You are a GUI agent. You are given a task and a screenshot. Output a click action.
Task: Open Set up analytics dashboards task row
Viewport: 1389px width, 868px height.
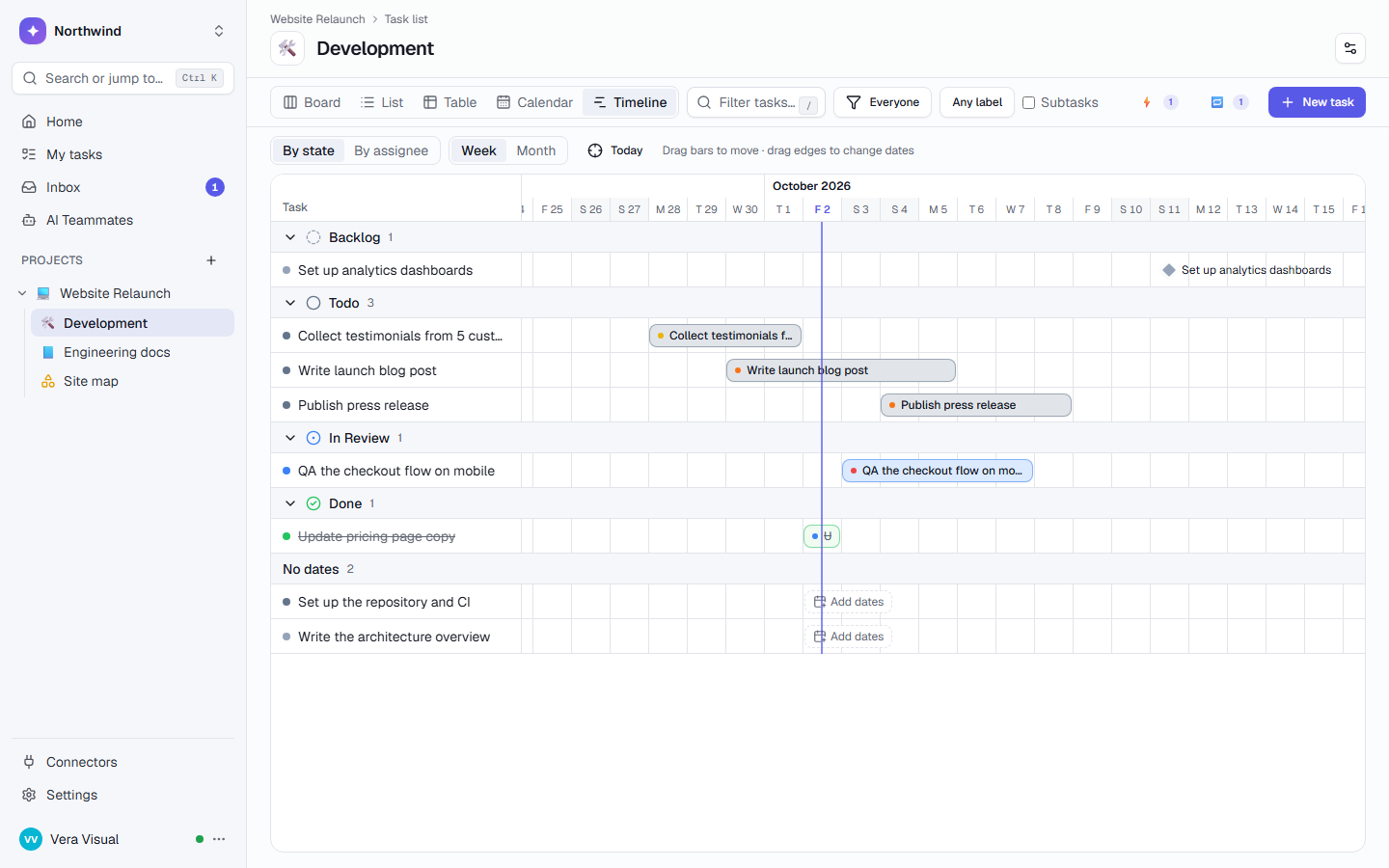[396, 270]
